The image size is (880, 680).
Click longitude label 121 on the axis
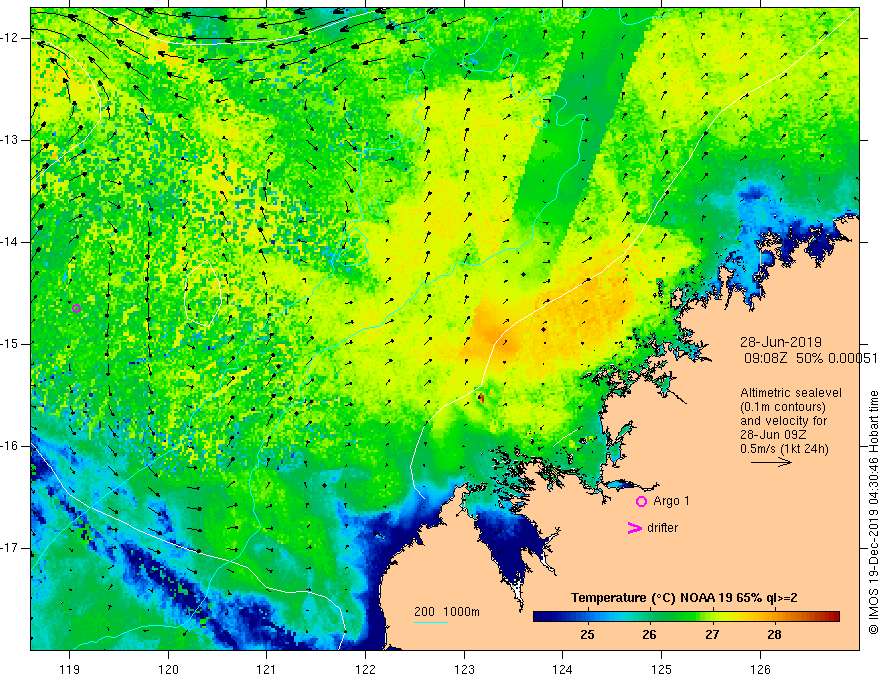267,669
